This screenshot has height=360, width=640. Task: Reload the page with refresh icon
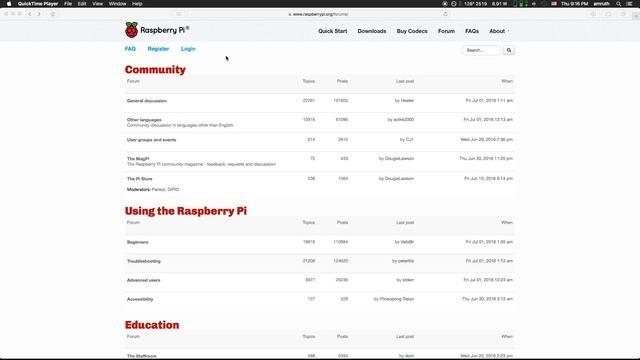pyautogui.click(x=445, y=14)
